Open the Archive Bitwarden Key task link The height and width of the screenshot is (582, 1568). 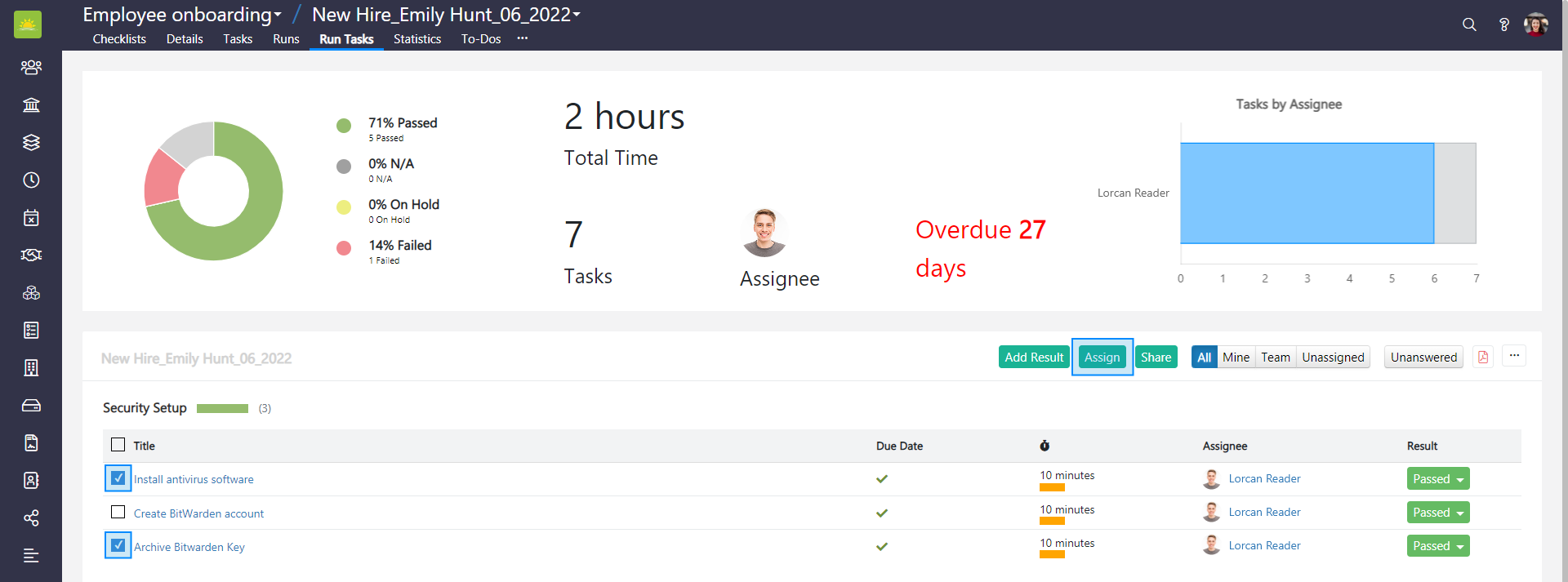pos(189,547)
